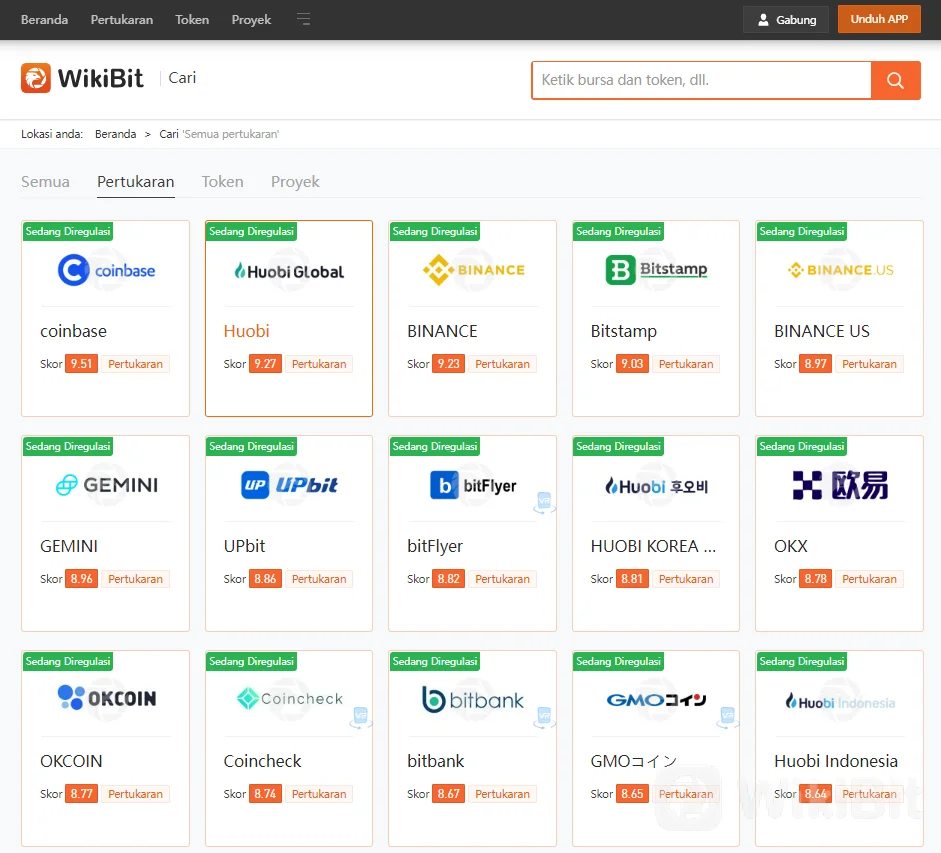Click the GMO Coin logo

[656, 700]
